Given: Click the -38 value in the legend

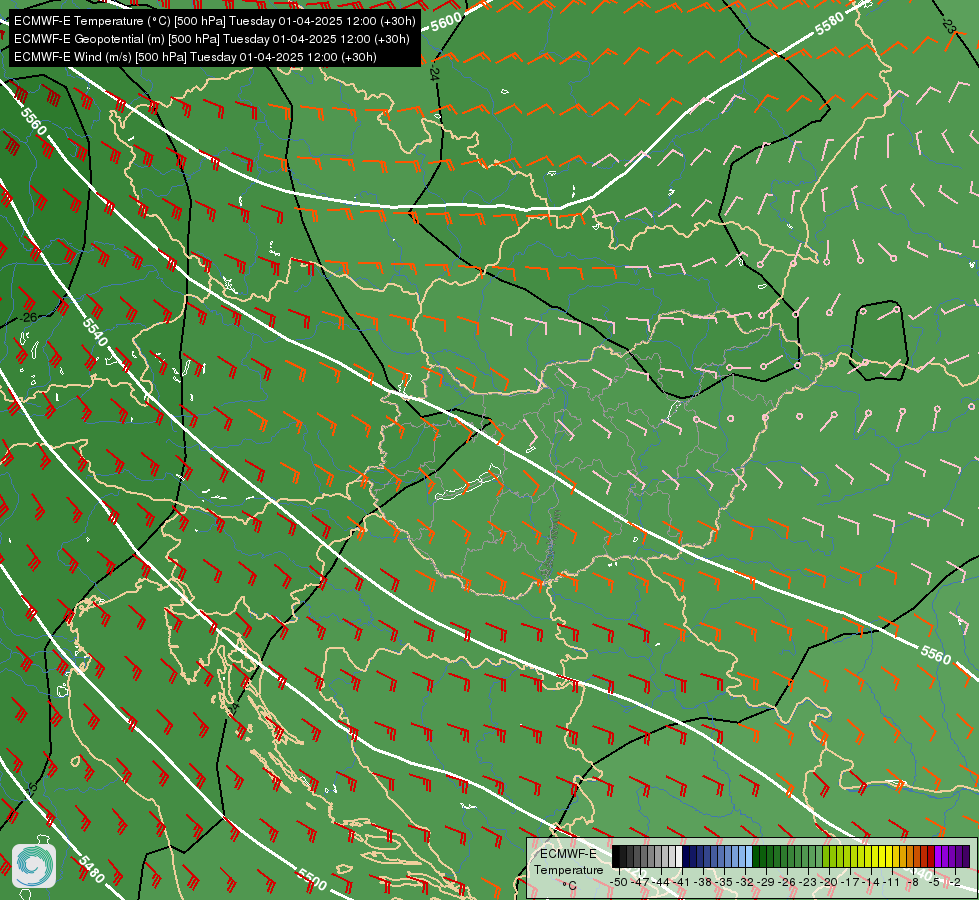Looking at the screenshot, I should pyautogui.click(x=702, y=882).
